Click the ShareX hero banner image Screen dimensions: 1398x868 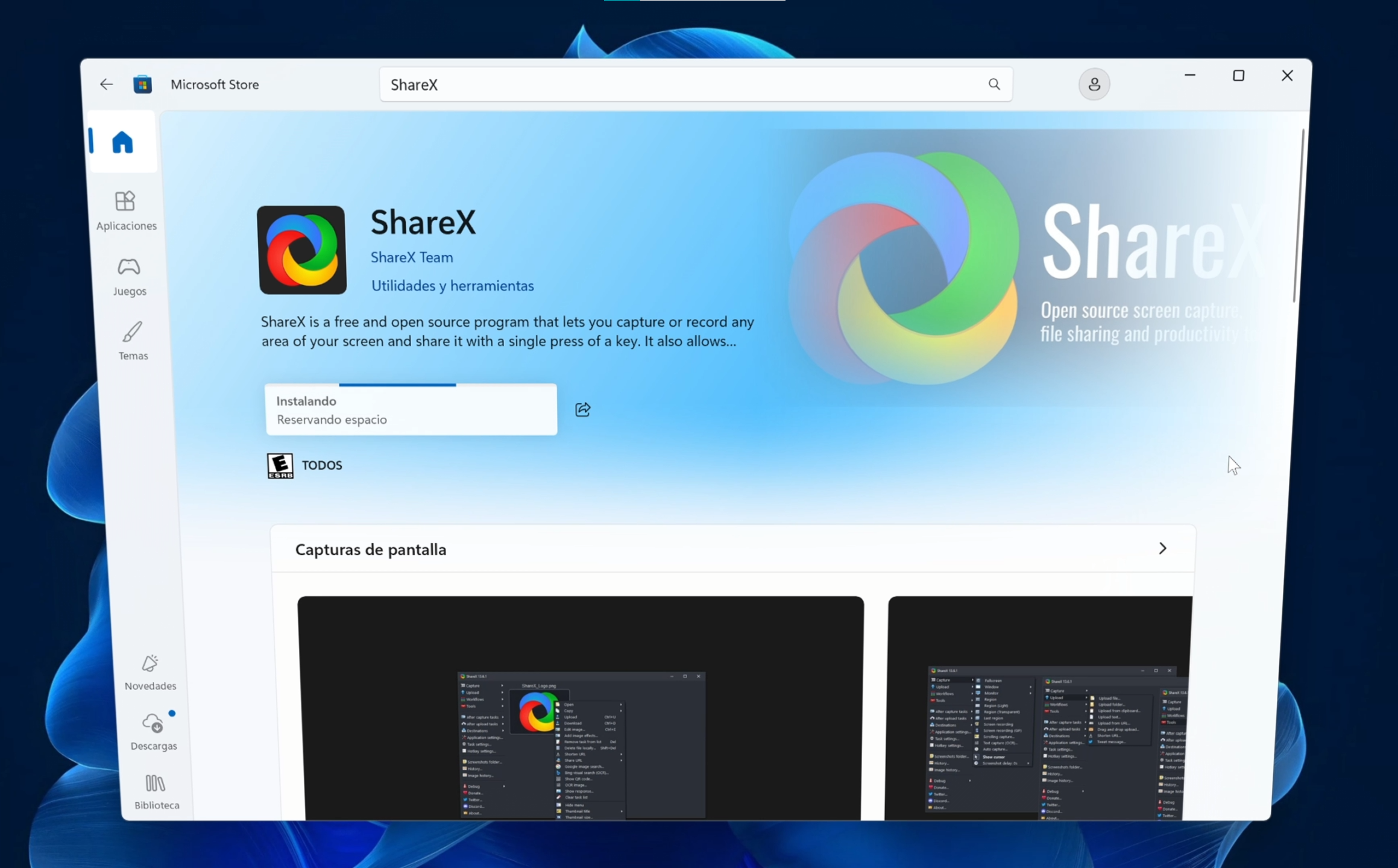(1025, 268)
